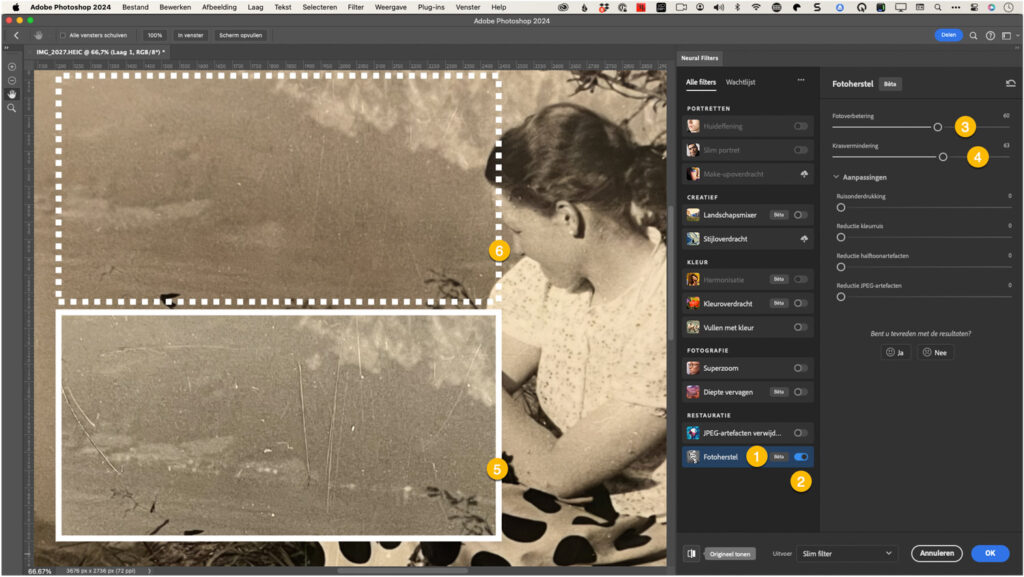This screenshot has height=577, width=1024.
Task: Enable the Kleuroverdracht toggle
Action: (x=801, y=304)
